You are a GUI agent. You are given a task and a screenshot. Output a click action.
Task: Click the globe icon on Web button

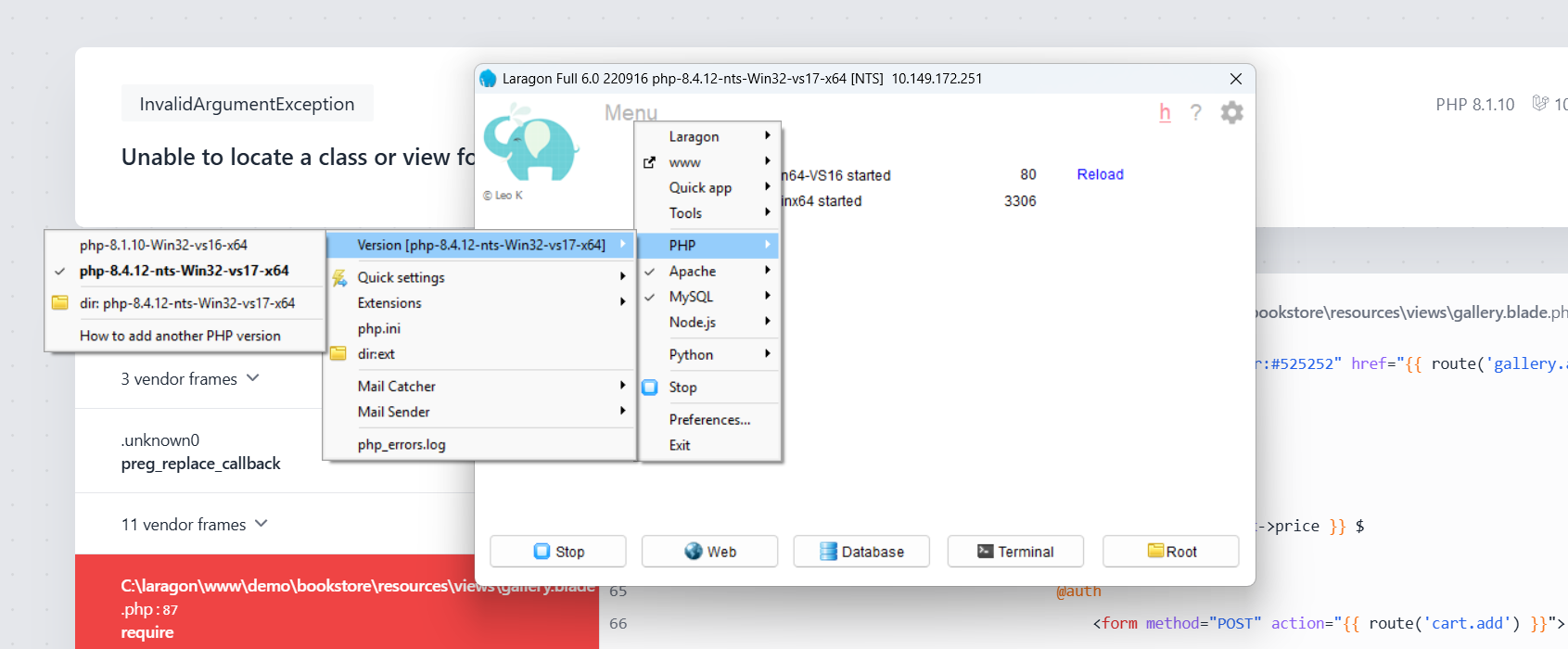tap(694, 551)
